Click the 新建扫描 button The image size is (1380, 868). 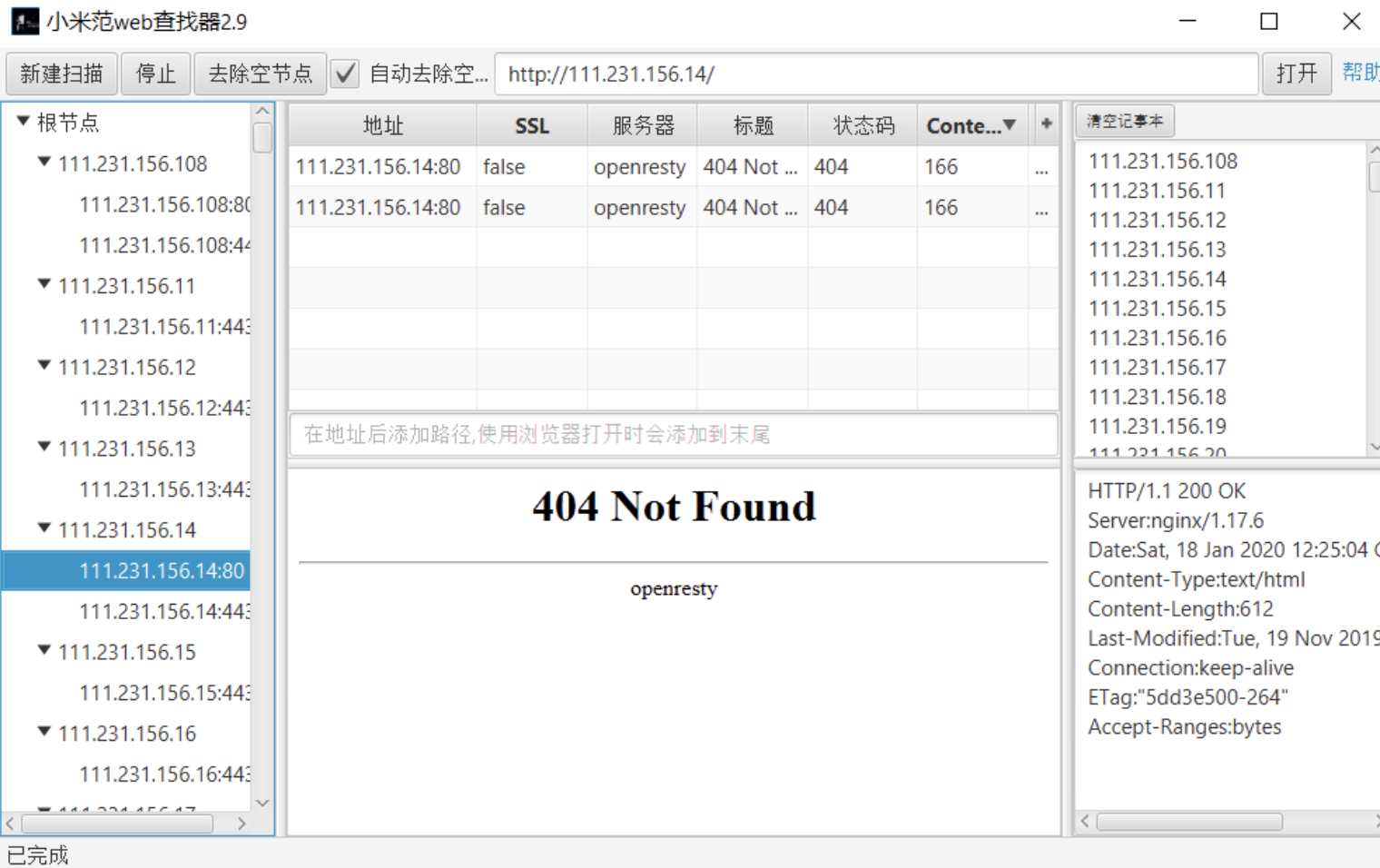tap(62, 74)
